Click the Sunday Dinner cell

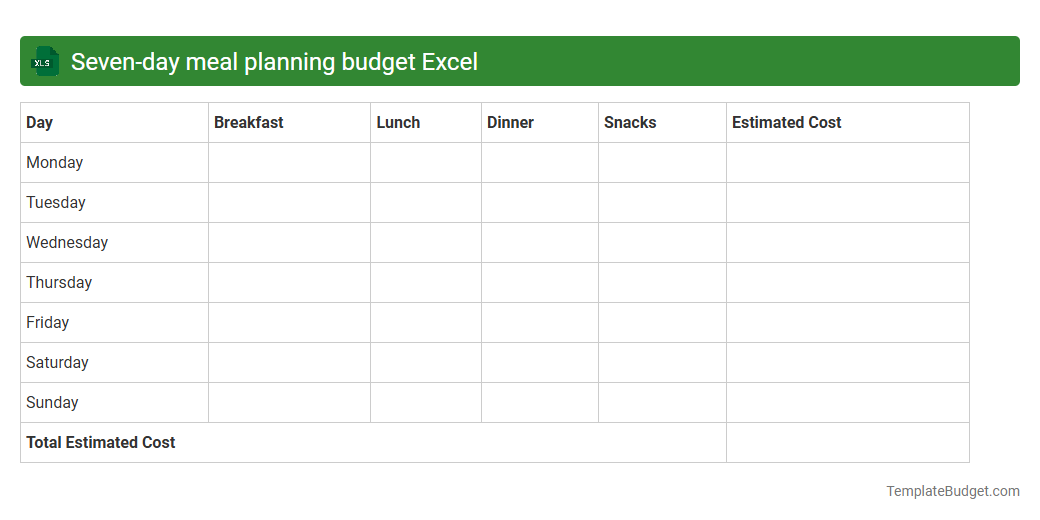coord(540,403)
